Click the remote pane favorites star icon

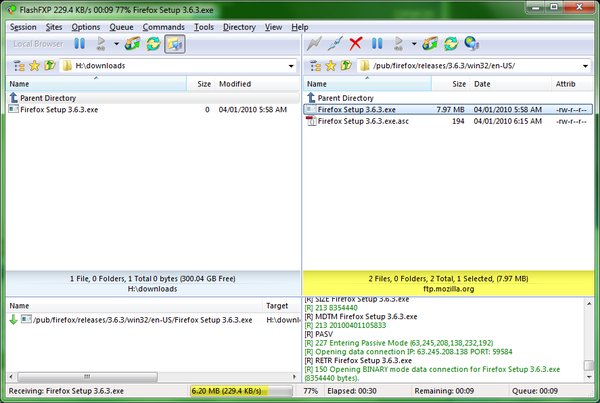coord(328,66)
